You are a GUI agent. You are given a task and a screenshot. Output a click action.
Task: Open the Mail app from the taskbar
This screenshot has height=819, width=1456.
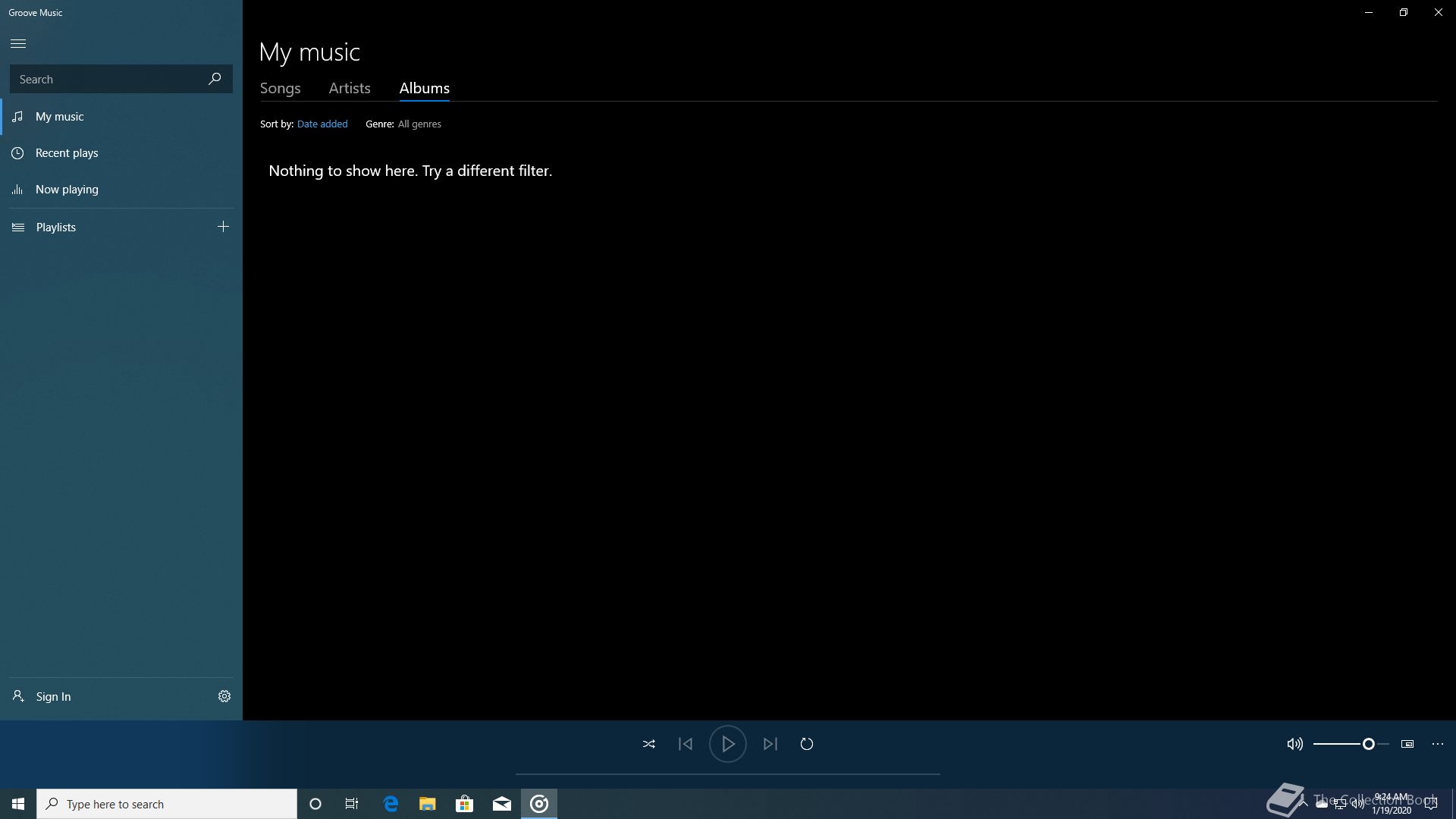tap(502, 804)
